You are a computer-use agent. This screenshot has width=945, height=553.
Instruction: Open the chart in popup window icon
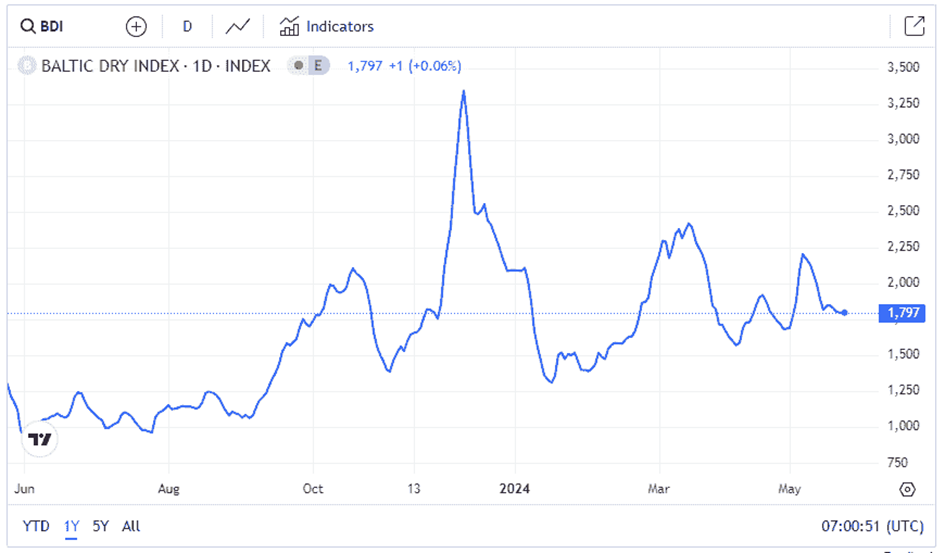coord(914,26)
